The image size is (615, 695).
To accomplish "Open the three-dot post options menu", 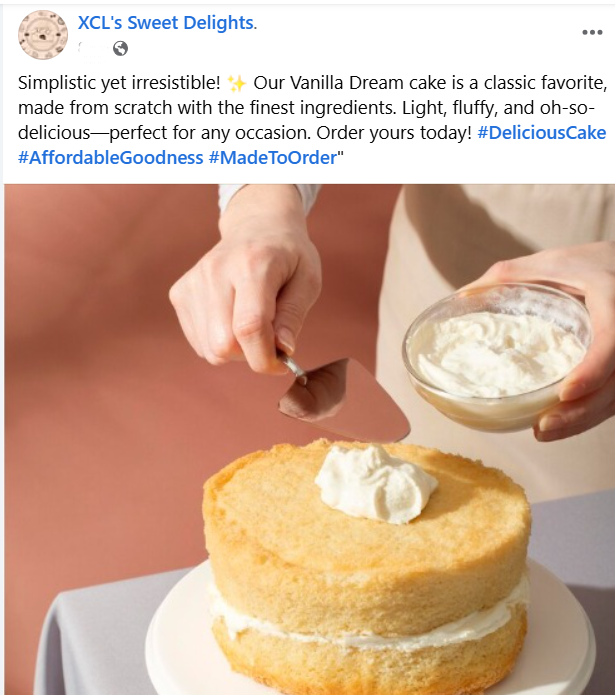I will point(592,32).
